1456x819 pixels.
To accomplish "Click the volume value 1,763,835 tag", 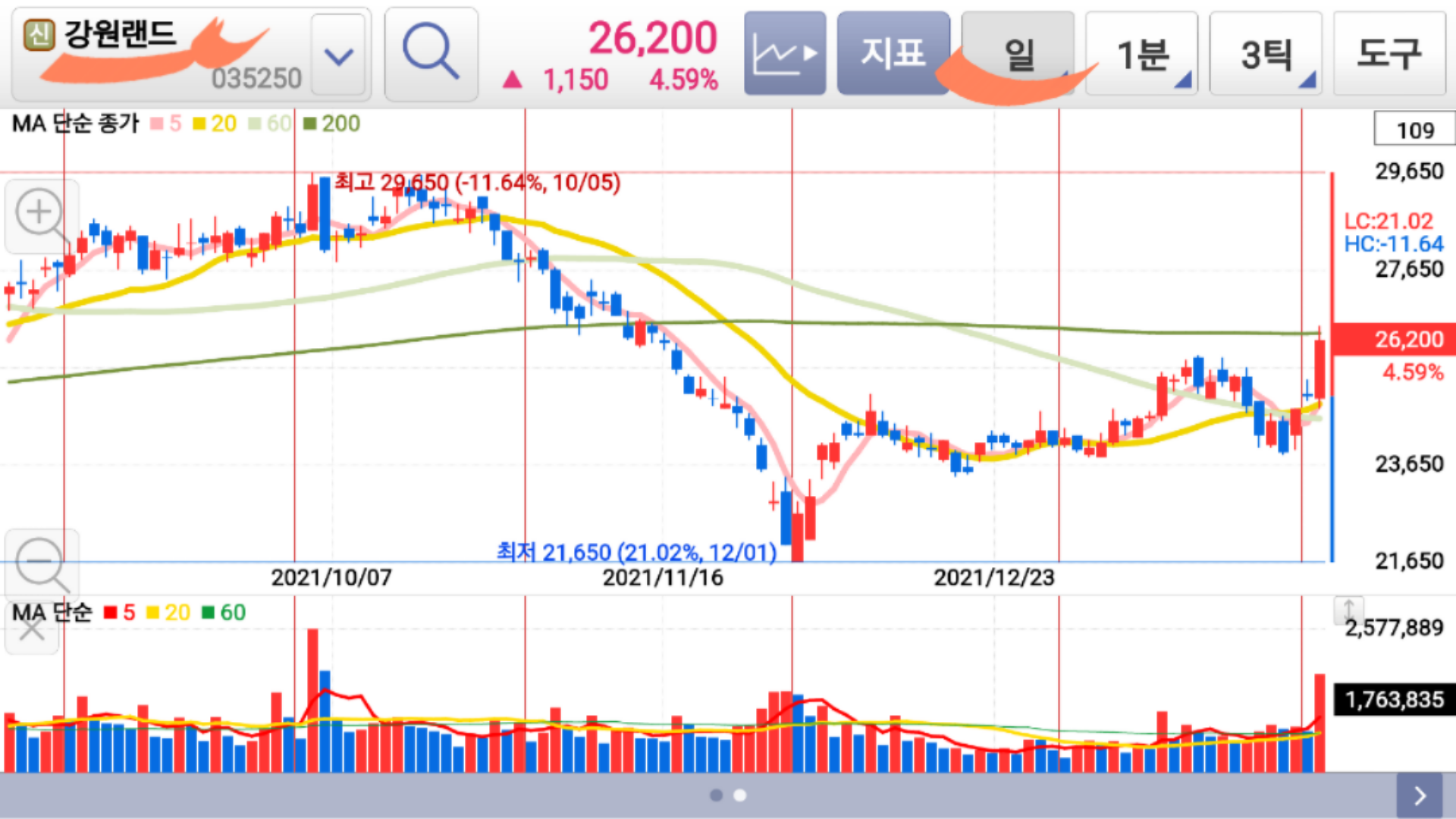I will [1395, 699].
